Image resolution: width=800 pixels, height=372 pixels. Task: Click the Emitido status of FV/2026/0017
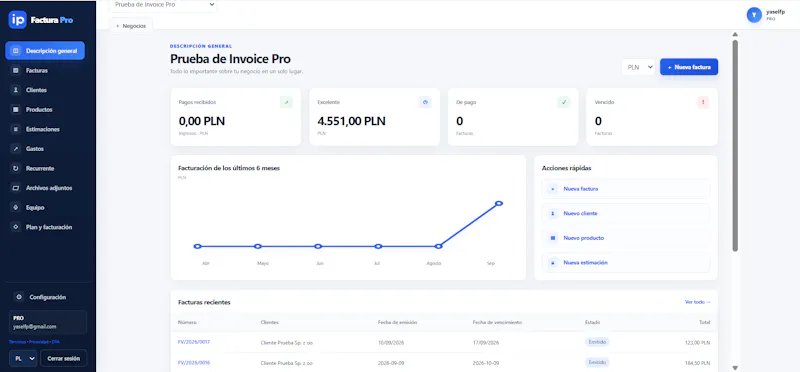[x=597, y=342]
